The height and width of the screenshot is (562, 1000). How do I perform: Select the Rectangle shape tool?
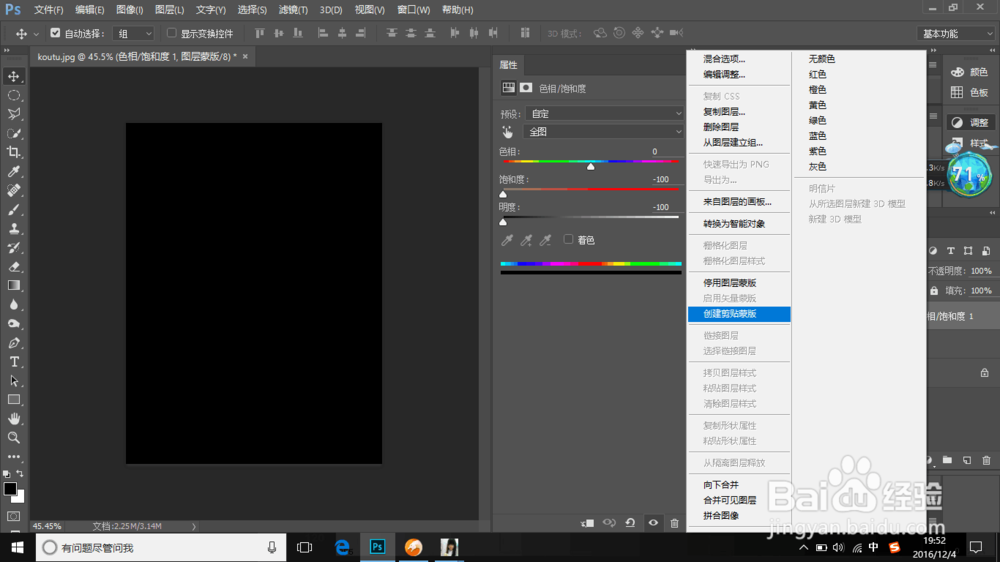click(x=13, y=400)
